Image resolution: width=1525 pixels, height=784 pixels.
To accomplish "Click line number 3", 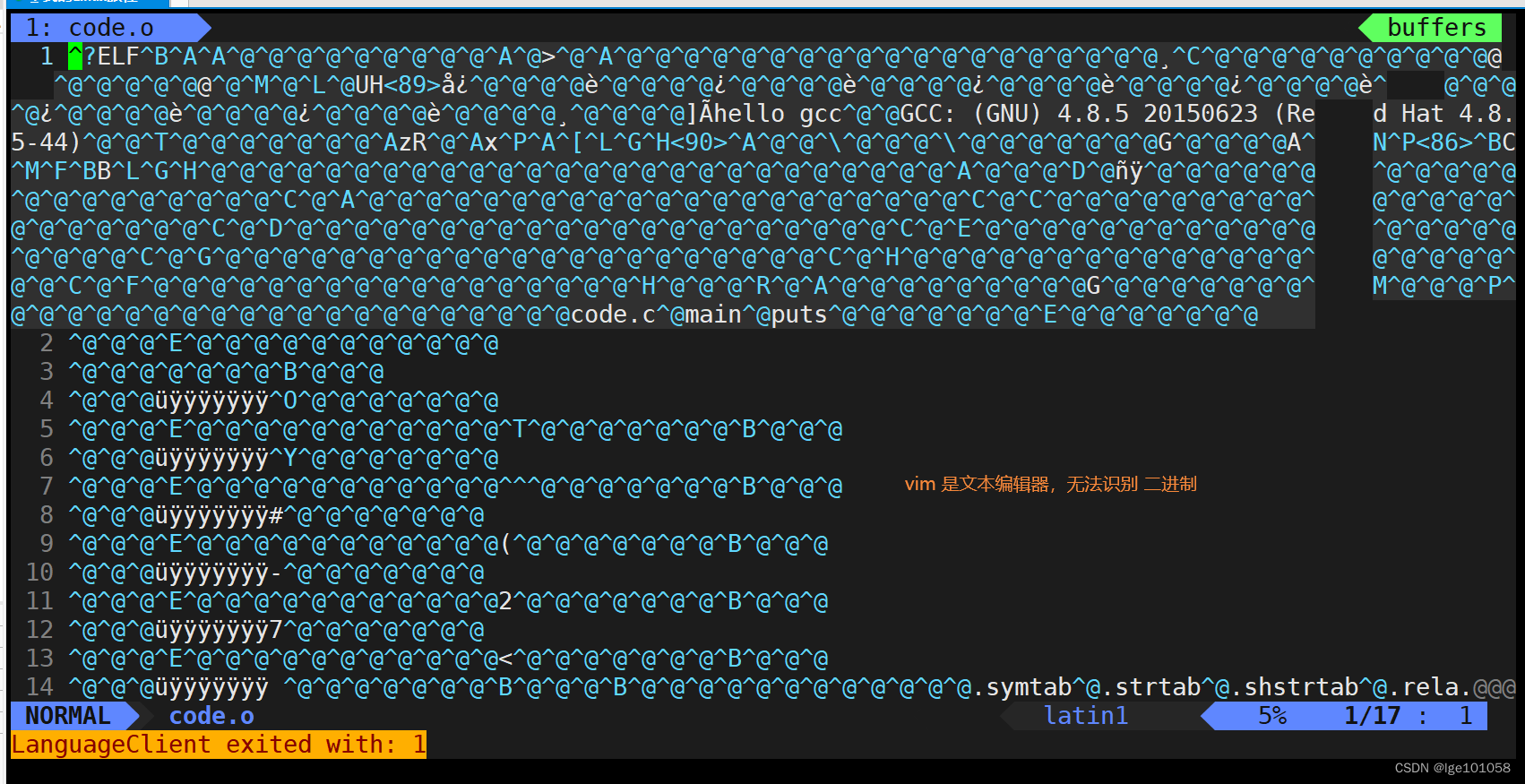I will click(47, 372).
